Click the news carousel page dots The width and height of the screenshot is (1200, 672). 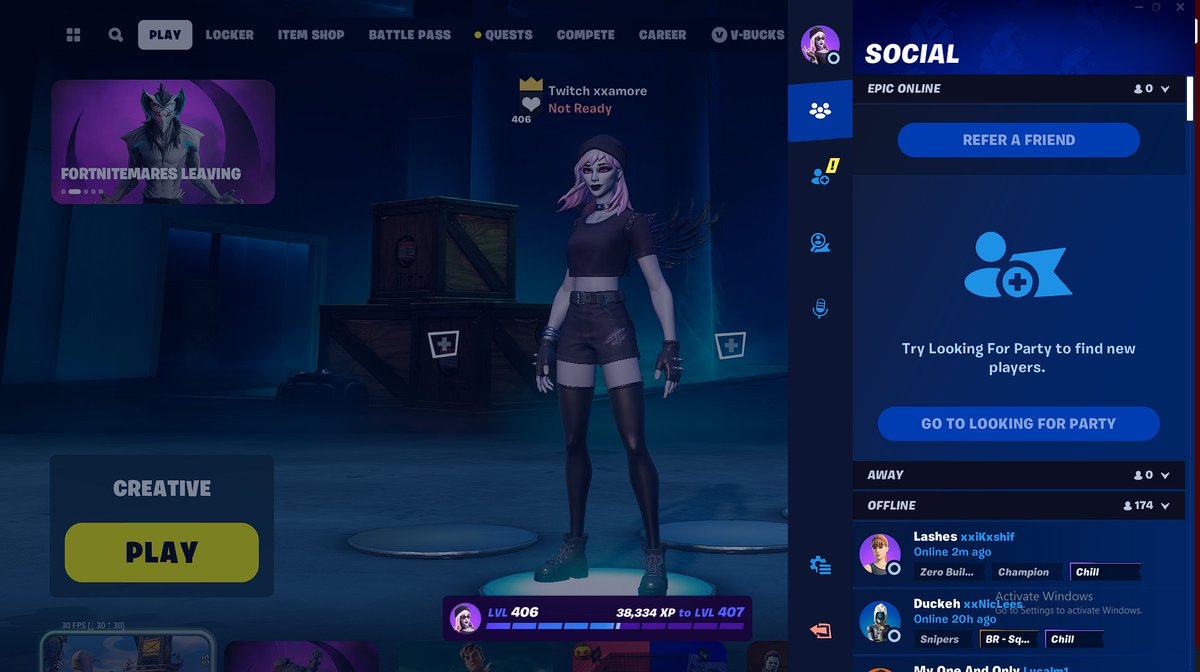tap(82, 191)
